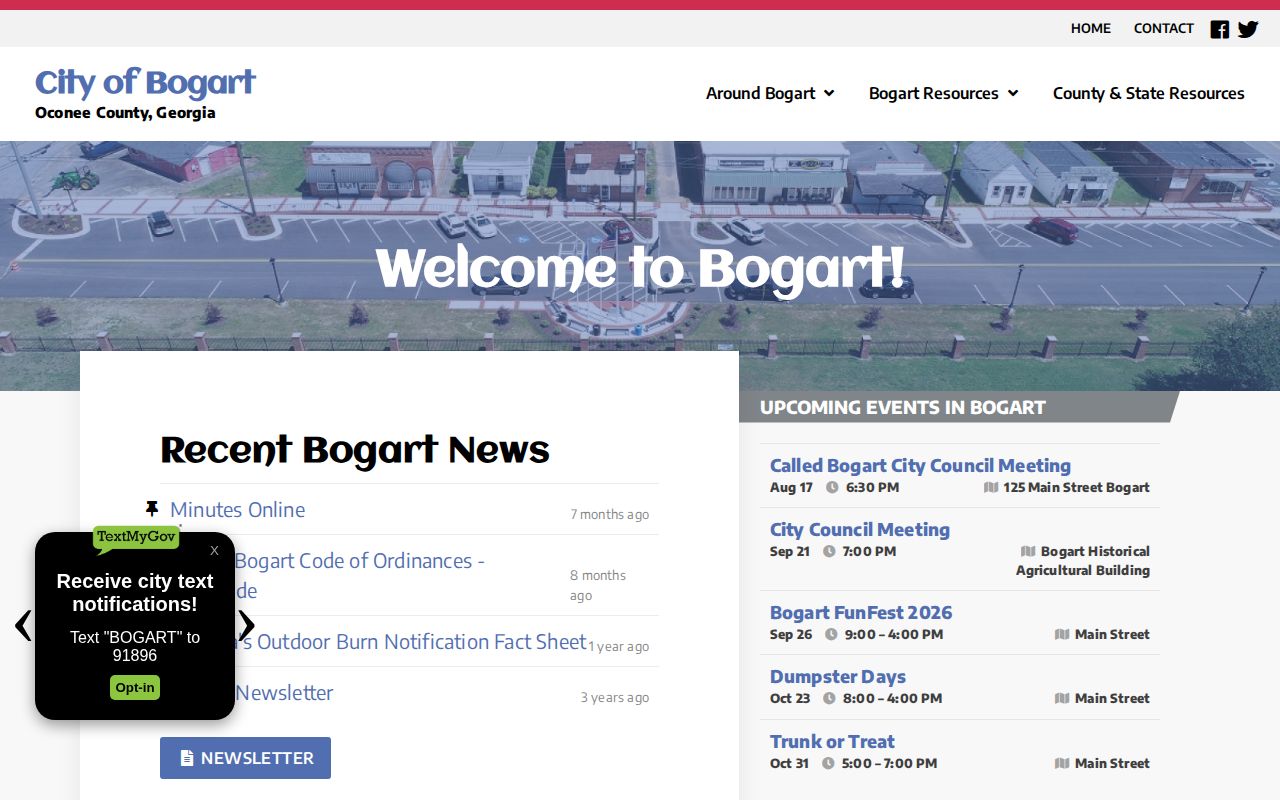
Task: Open Outdoor Burn Notification Fact Sheet post
Action: pyautogui.click(x=411, y=642)
